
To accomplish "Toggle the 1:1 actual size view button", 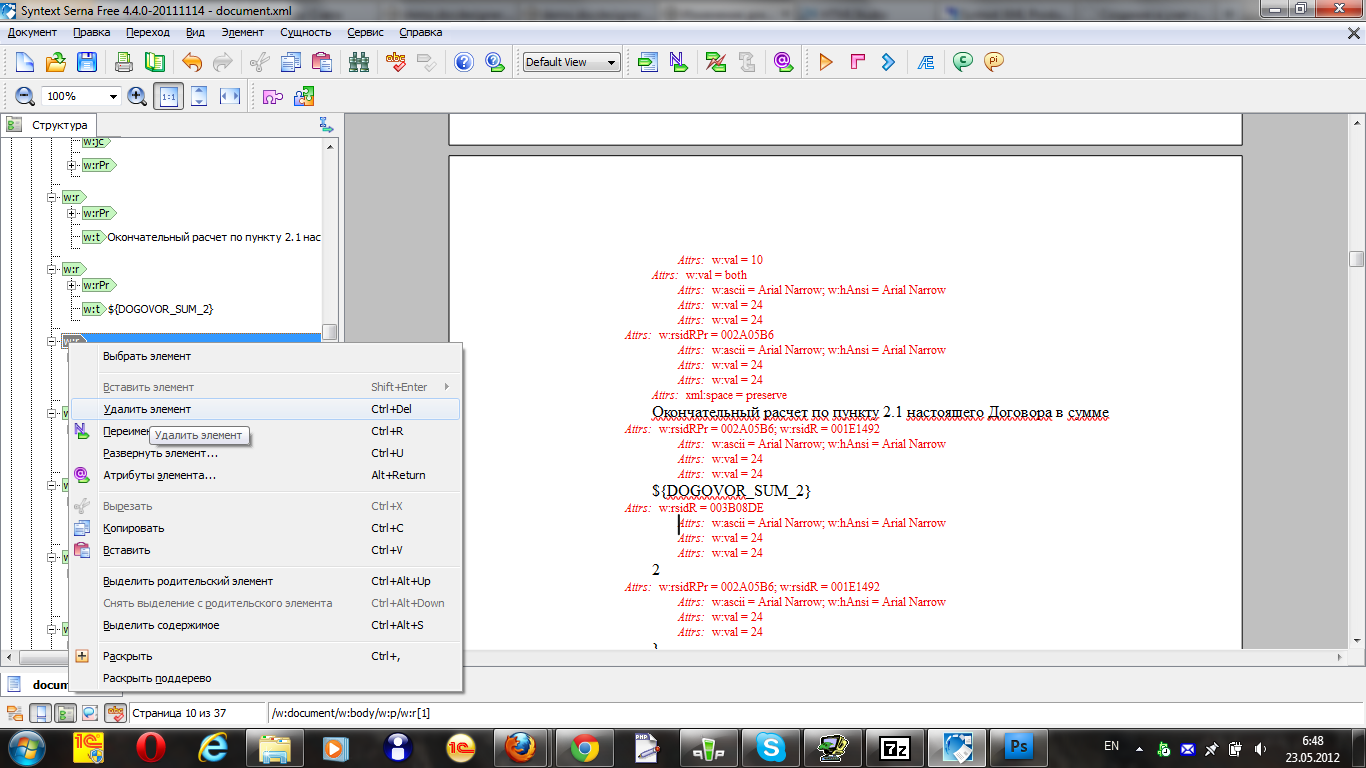I will click(168, 97).
